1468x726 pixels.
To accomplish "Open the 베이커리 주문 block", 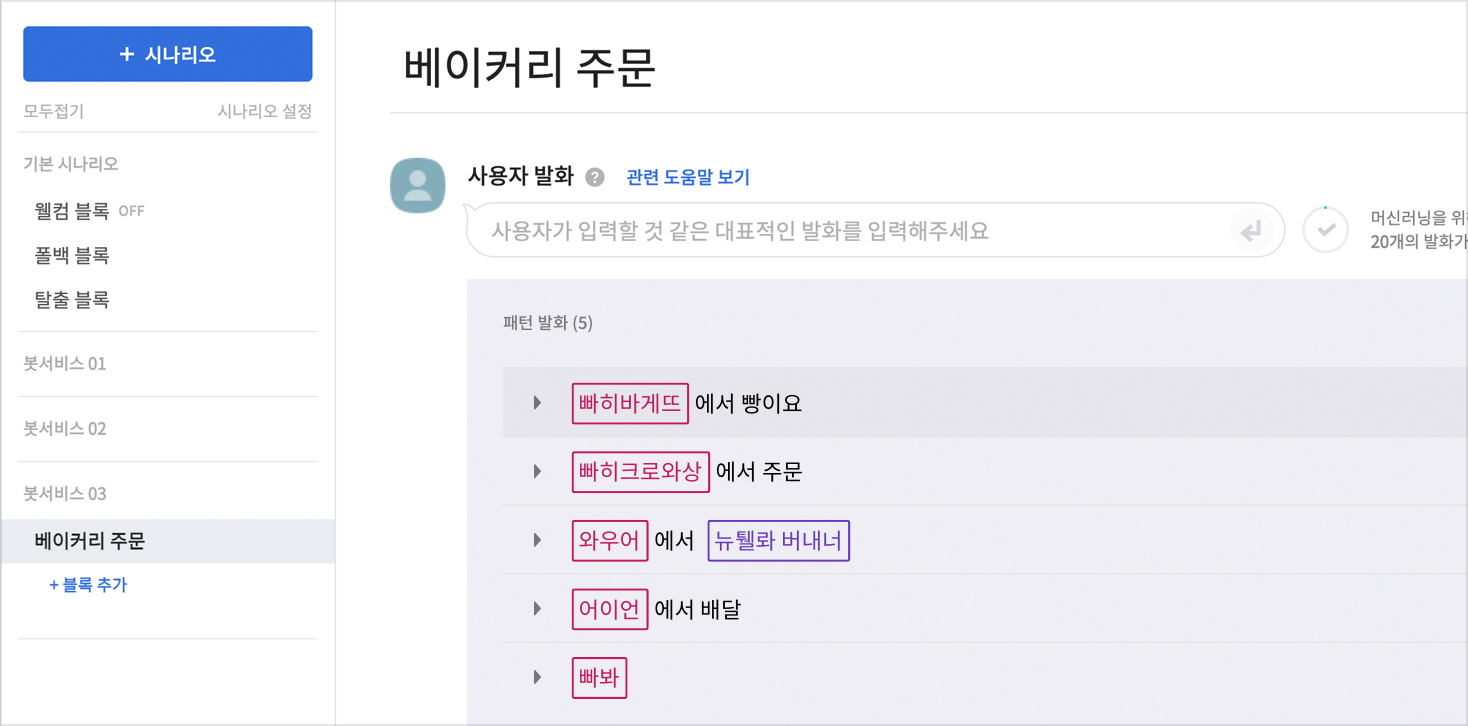I will [x=90, y=541].
